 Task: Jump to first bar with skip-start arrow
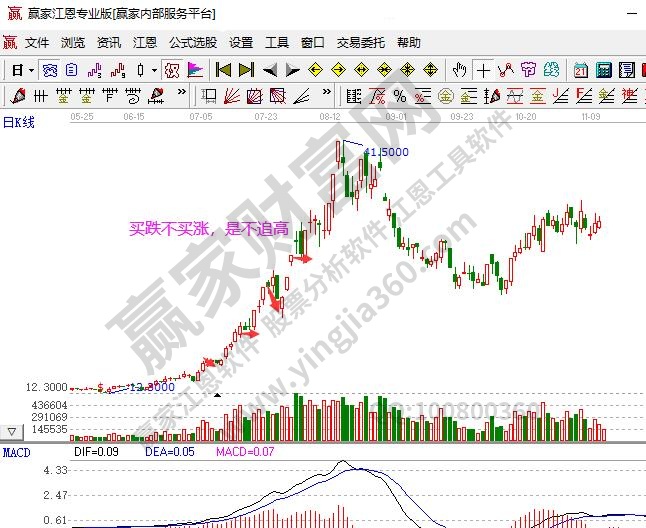[223, 70]
